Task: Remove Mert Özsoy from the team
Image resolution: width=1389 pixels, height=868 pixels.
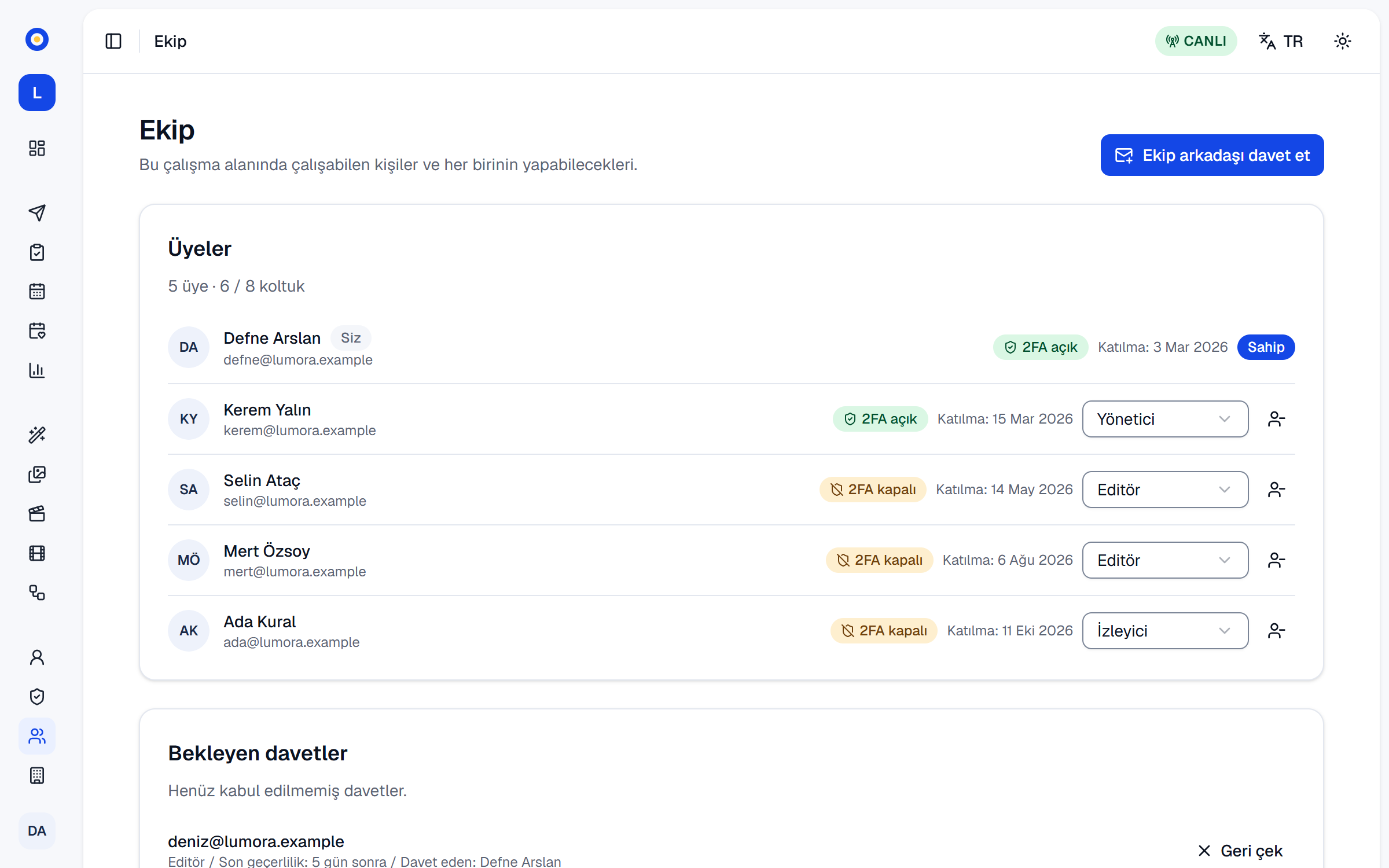Action: coord(1277,560)
